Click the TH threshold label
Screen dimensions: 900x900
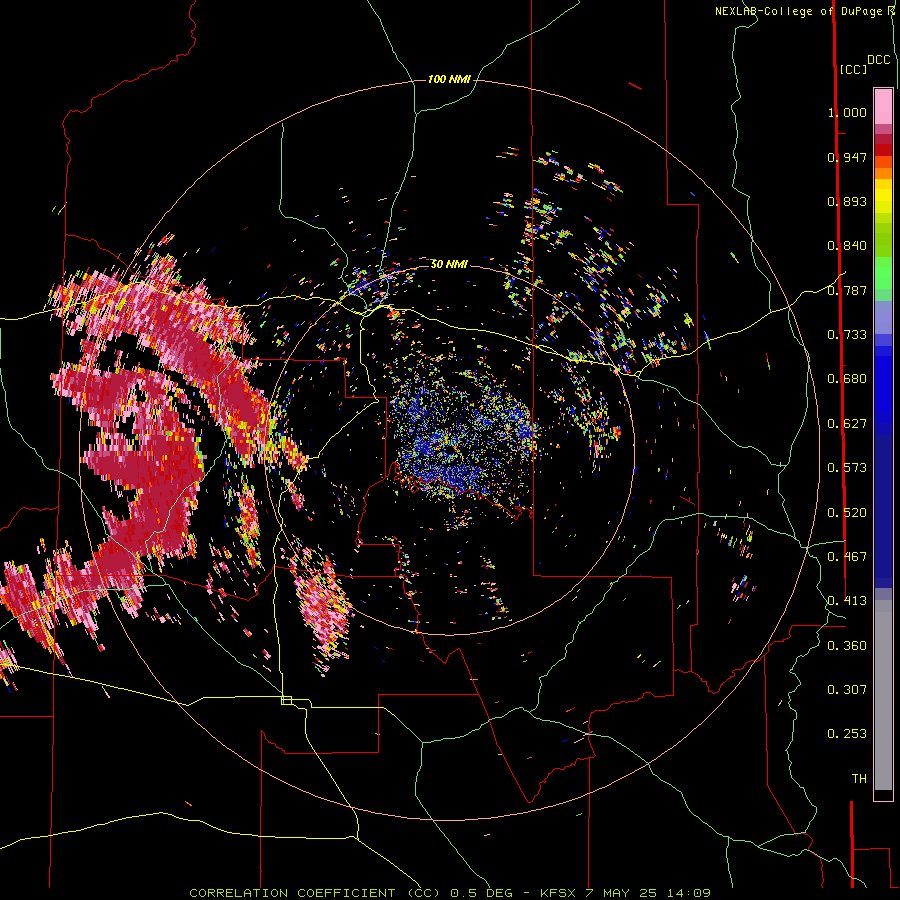point(859,779)
